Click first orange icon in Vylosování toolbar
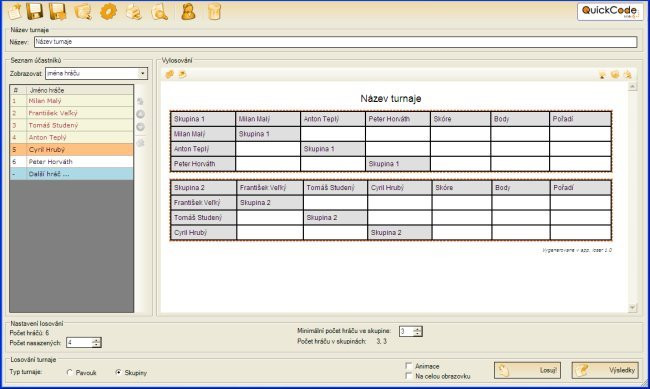The height and width of the screenshot is (389, 650). pos(169,74)
